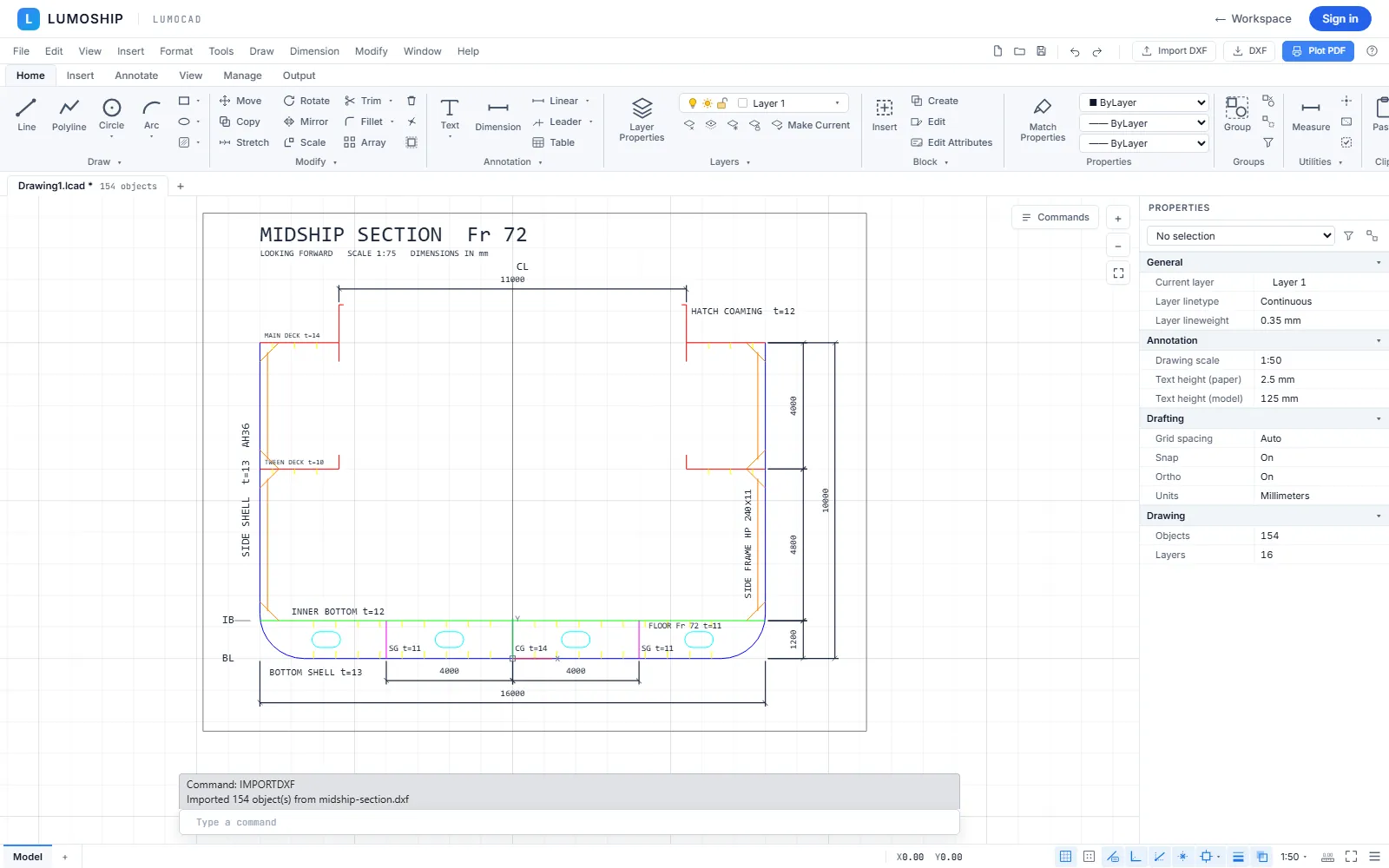Screen dimensions: 1389x868
Task: Click the command line input field
Action: pyautogui.click(x=569, y=822)
